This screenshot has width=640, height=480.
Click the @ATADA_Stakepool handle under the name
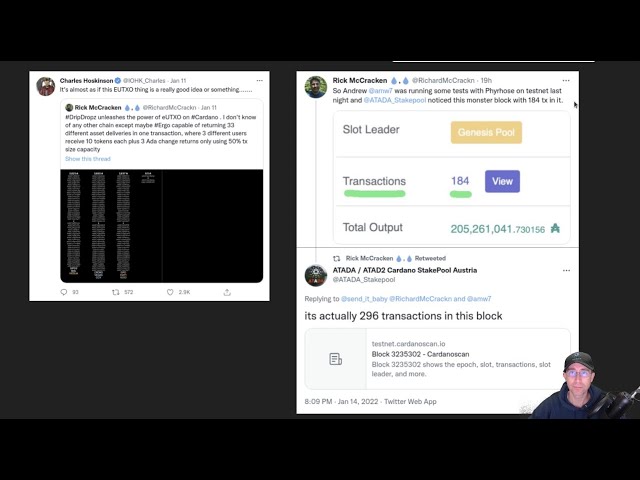click(x=364, y=280)
